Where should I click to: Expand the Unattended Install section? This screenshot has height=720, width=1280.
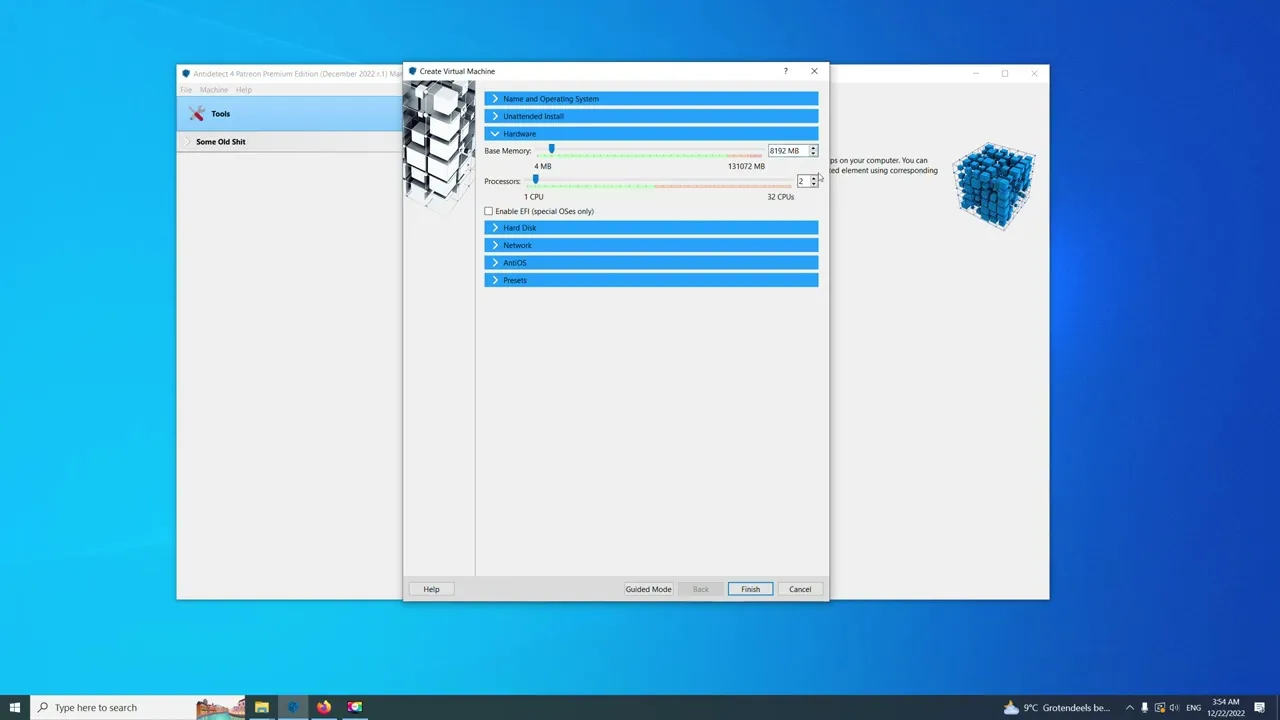[651, 116]
